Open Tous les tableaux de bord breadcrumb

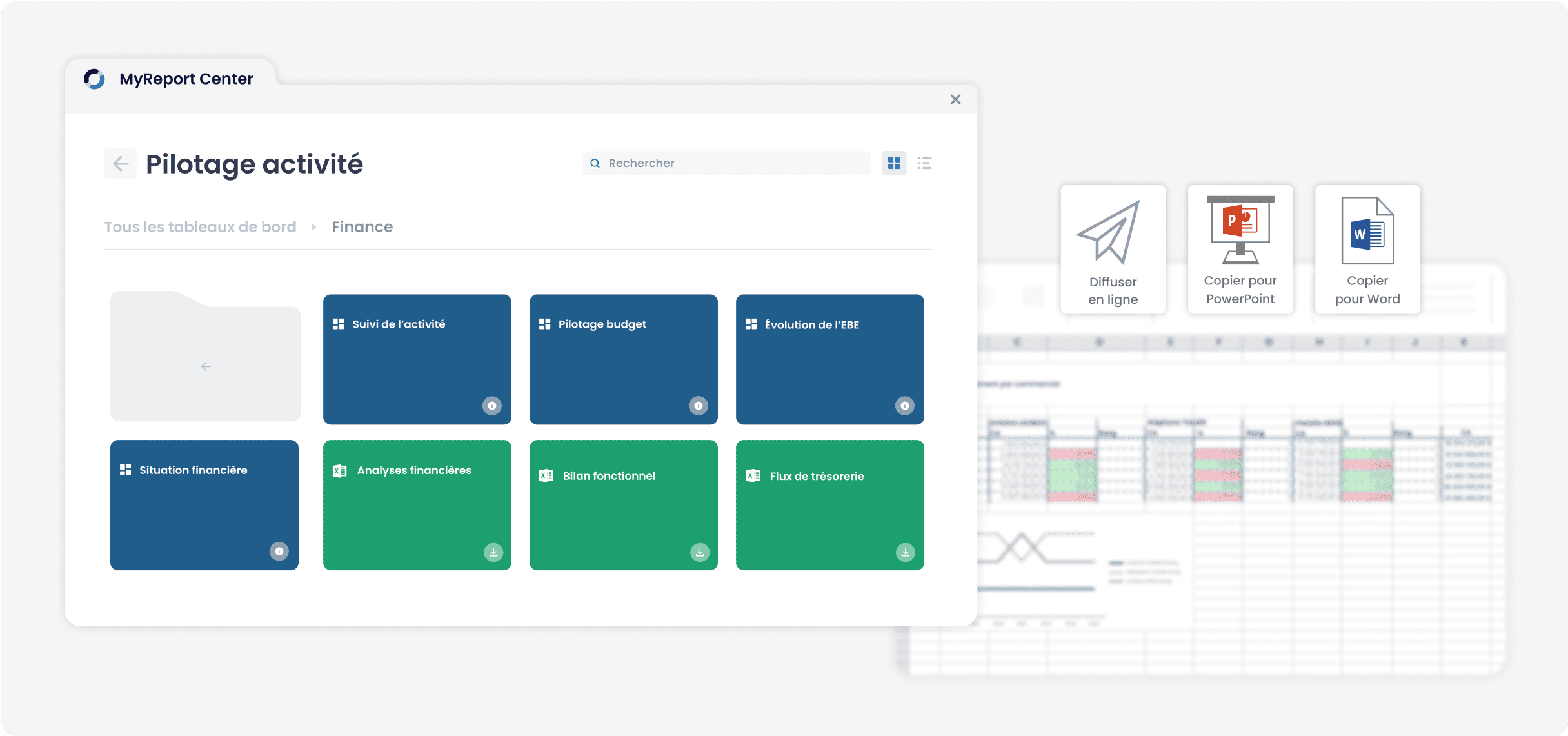201,227
